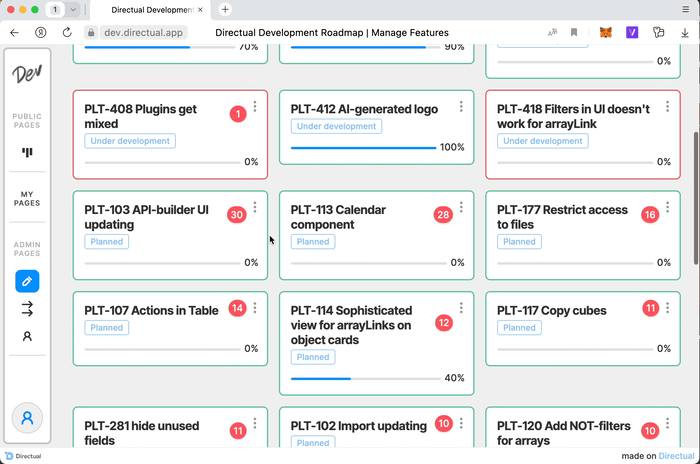Click the browser reload icon
The width and height of the screenshot is (700, 464).
67,32
